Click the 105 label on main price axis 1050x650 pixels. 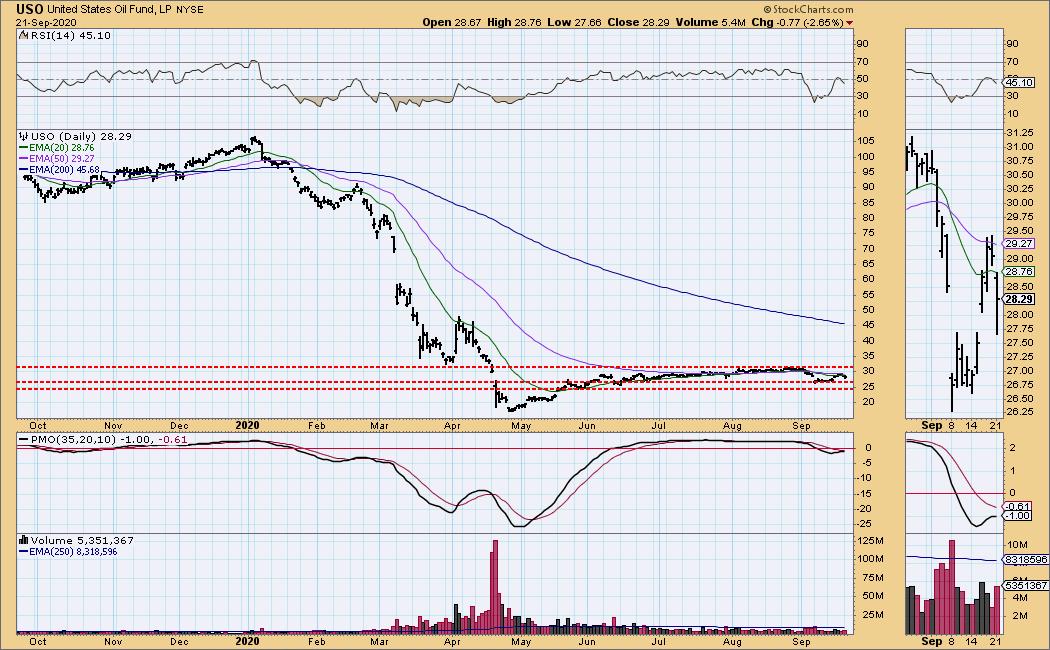(865, 141)
